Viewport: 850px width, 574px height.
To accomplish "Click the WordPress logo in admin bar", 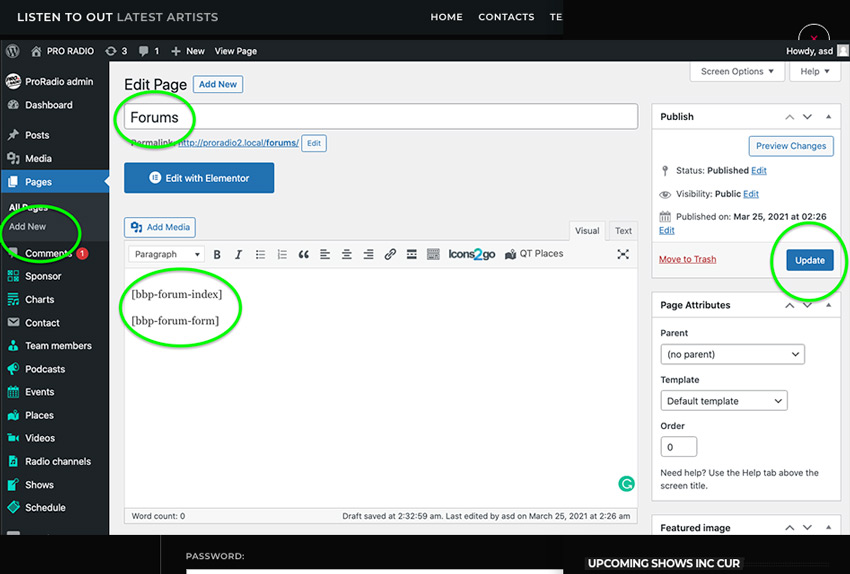I will click(x=13, y=51).
